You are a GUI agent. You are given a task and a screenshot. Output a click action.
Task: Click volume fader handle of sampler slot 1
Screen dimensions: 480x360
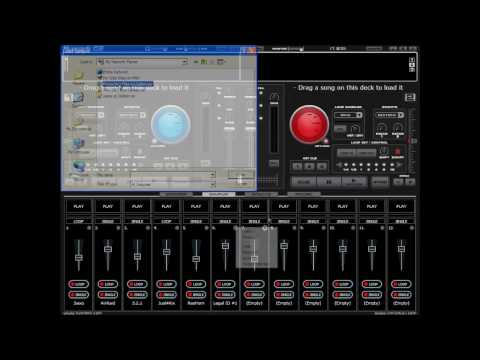point(79,257)
